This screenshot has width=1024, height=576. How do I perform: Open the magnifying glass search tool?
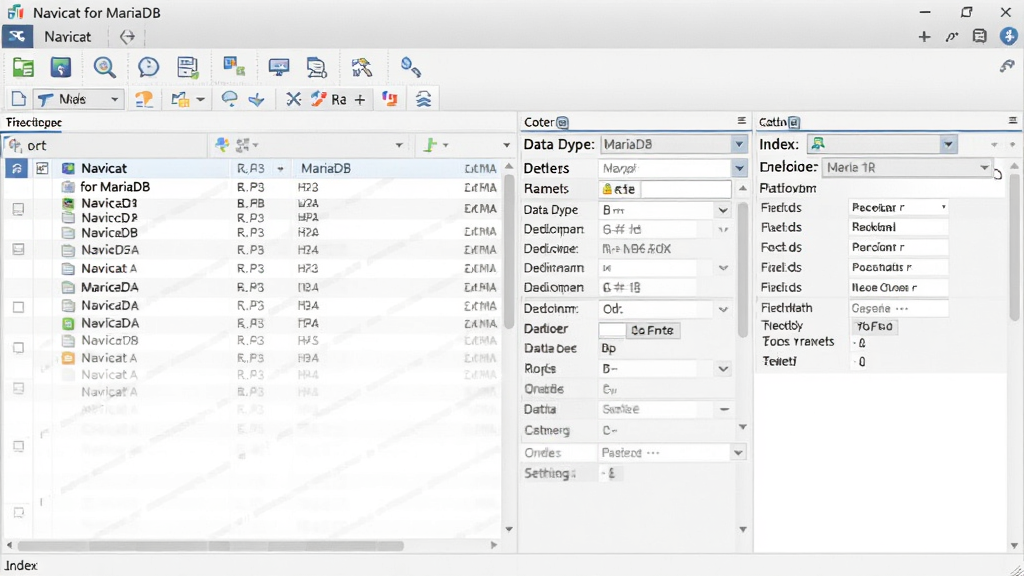click(x=104, y=67)
